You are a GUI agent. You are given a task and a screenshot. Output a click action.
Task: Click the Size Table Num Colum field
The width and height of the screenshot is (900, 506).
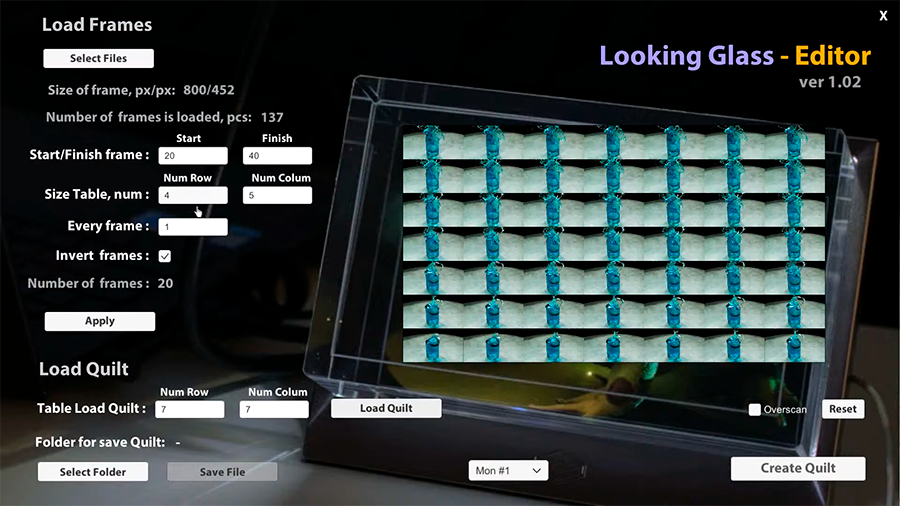click(277, 196)
